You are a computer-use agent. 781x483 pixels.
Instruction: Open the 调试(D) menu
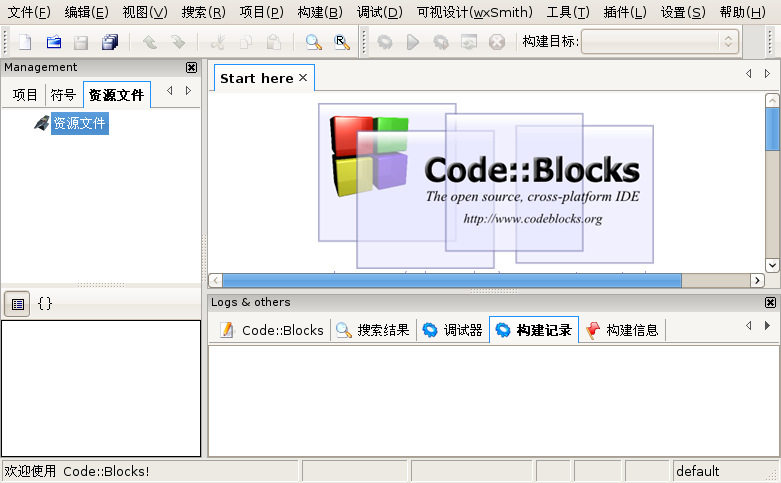point(380,12)
